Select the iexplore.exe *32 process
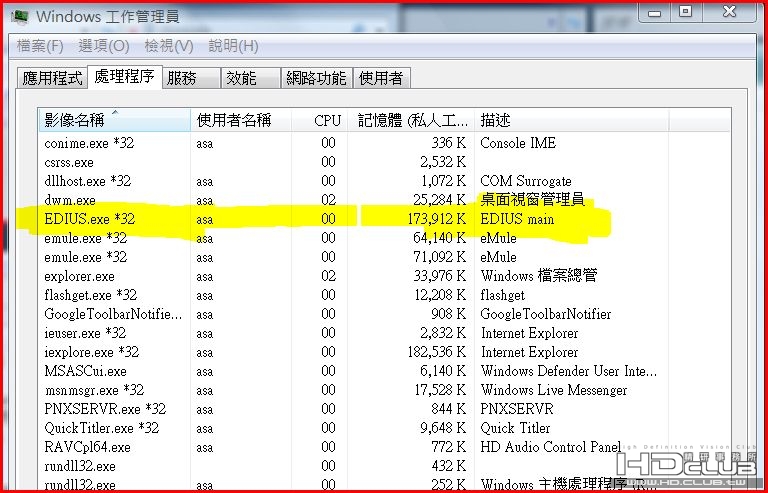Image resolution: width=768 pixels, height=493 pixels. pos(383,352)
